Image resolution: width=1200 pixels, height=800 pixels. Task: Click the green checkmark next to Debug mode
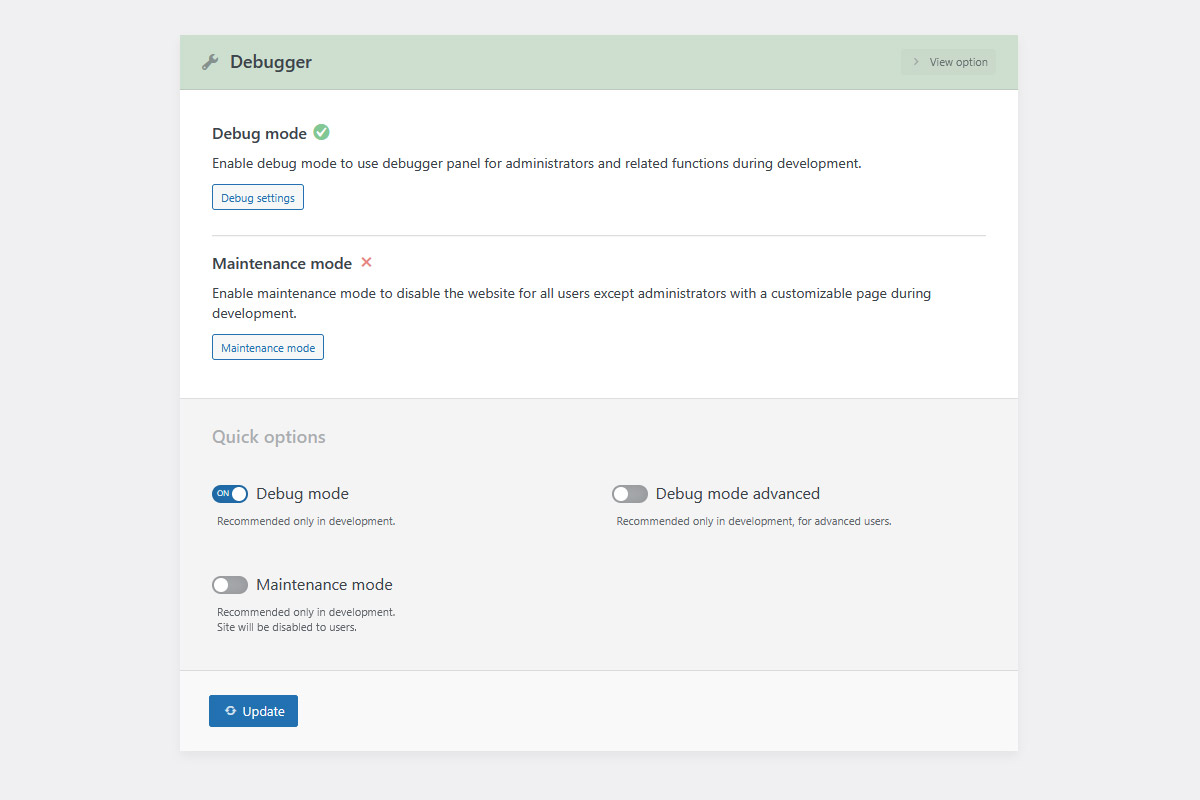[321, 132]
